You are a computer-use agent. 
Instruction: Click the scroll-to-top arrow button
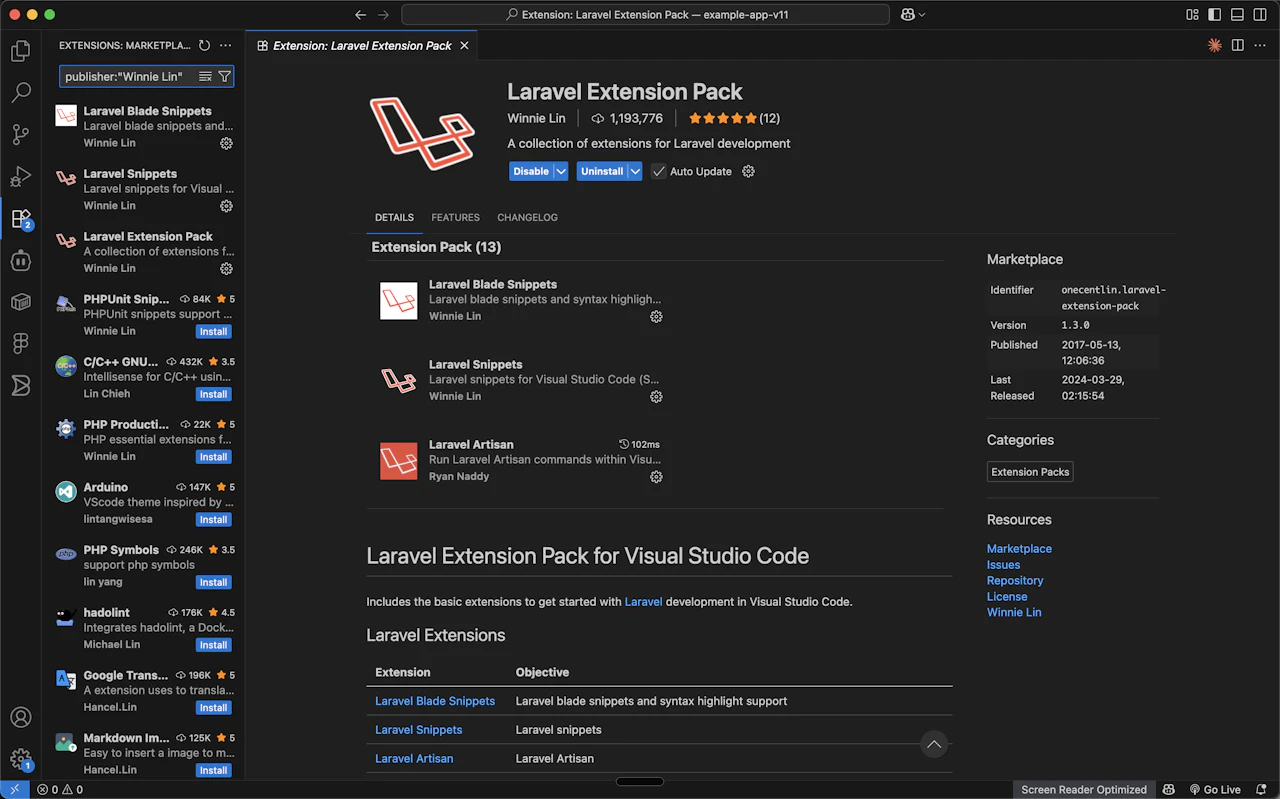(934, 744)
